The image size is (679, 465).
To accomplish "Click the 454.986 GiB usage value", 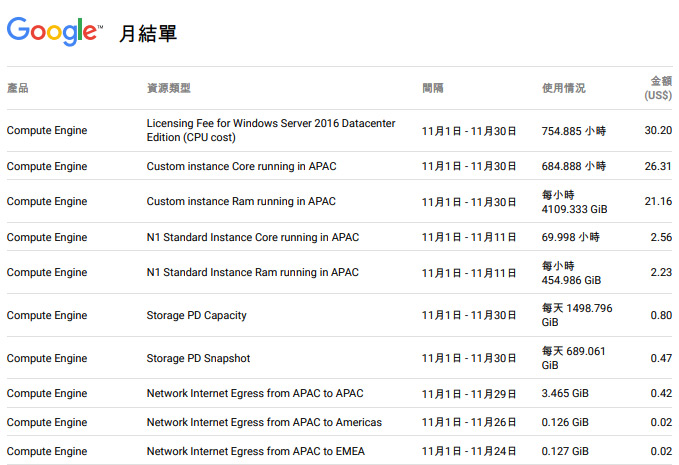I will [x=571, y=273].
